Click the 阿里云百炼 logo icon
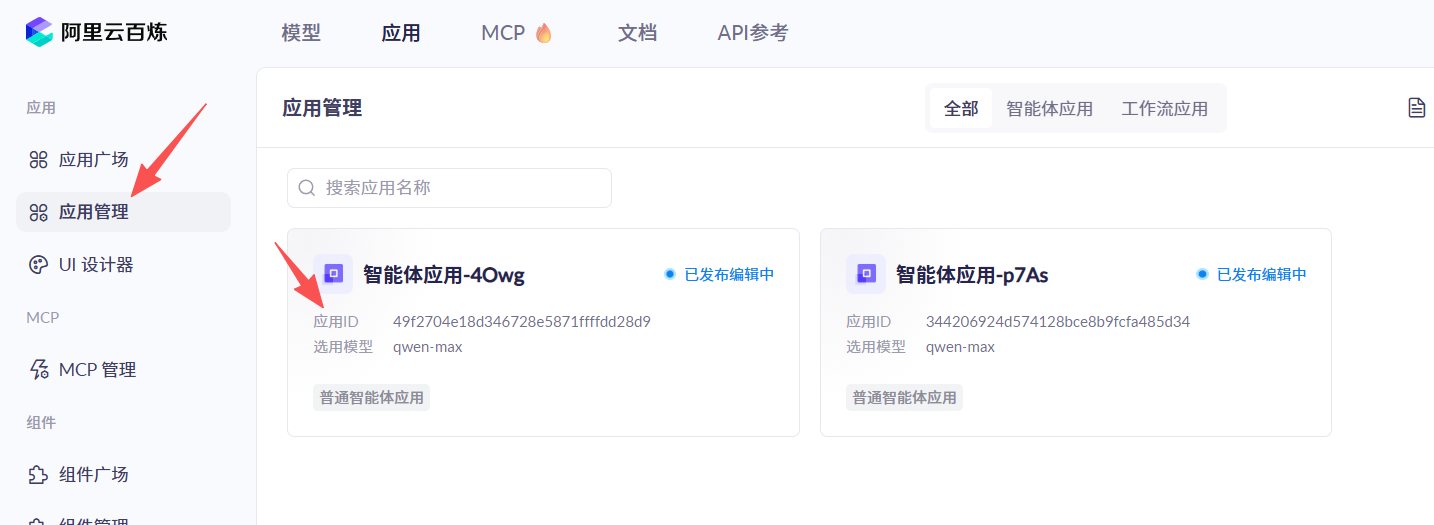The width and height of the screenshot is (1434, 525). tap(39, 32)
